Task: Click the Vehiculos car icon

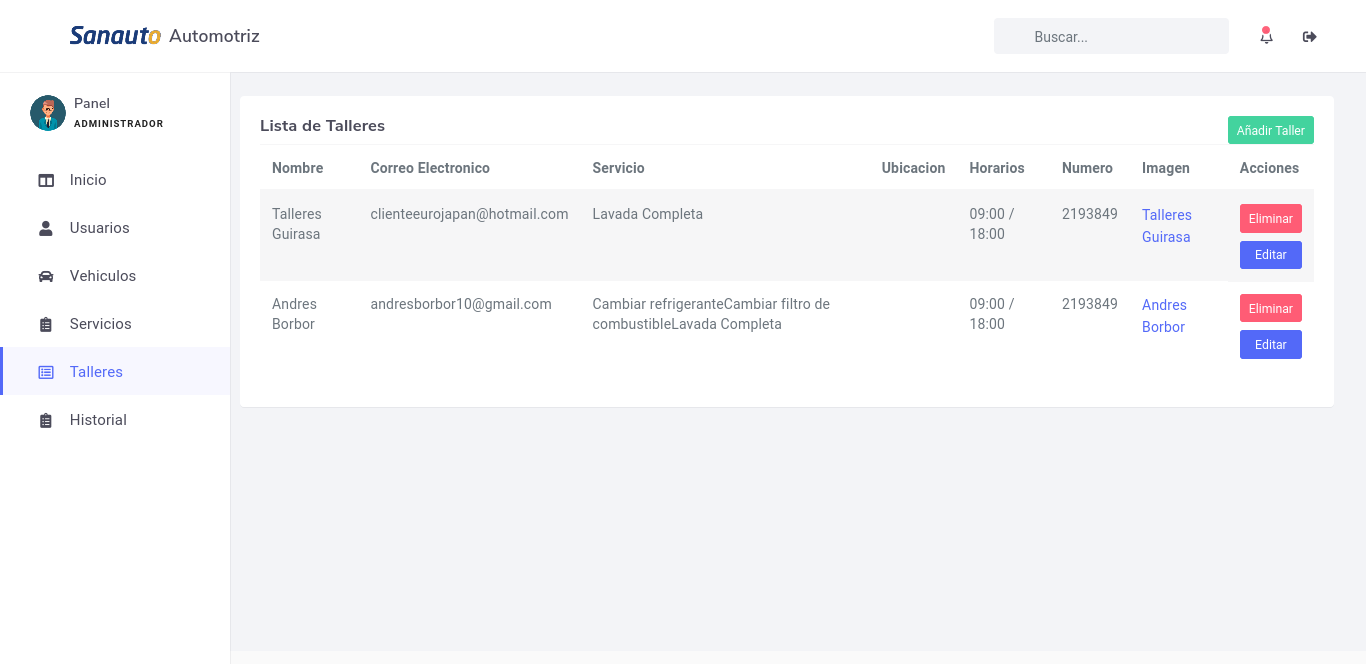Action: 46,276
